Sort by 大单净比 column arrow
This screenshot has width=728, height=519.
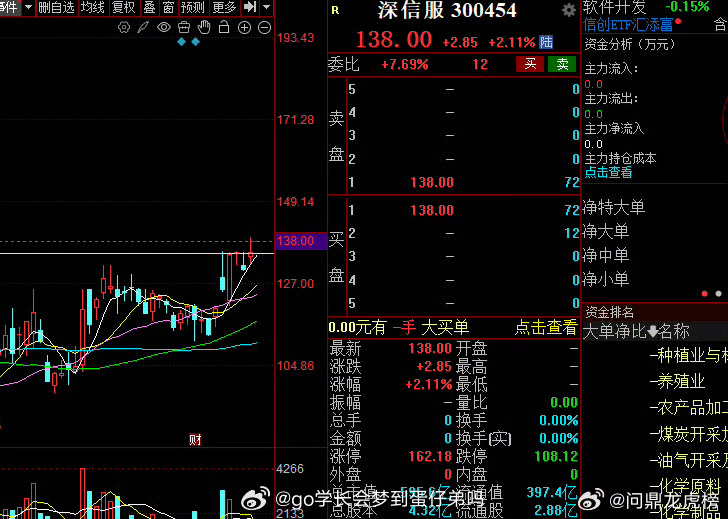click(652, 331)
